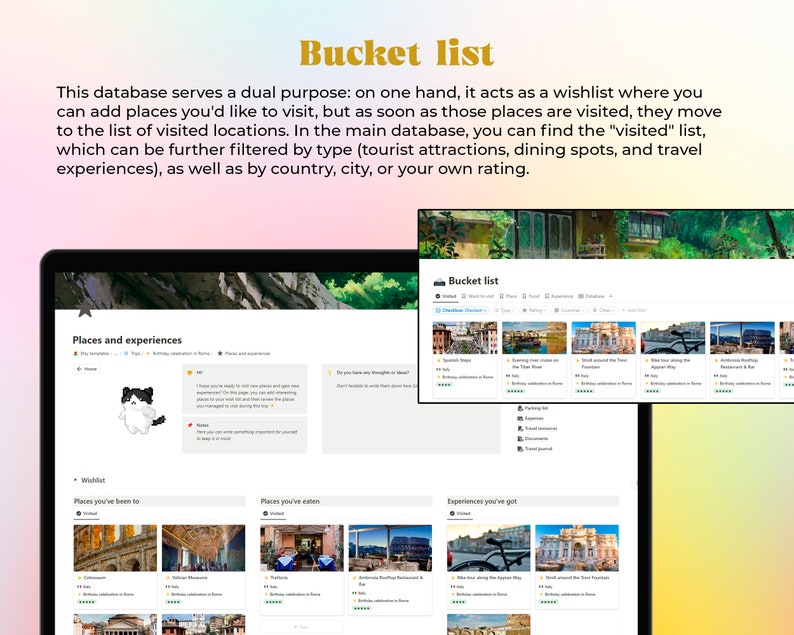Click the Travel journal link text
794x635 pixels.
(538, 449)
